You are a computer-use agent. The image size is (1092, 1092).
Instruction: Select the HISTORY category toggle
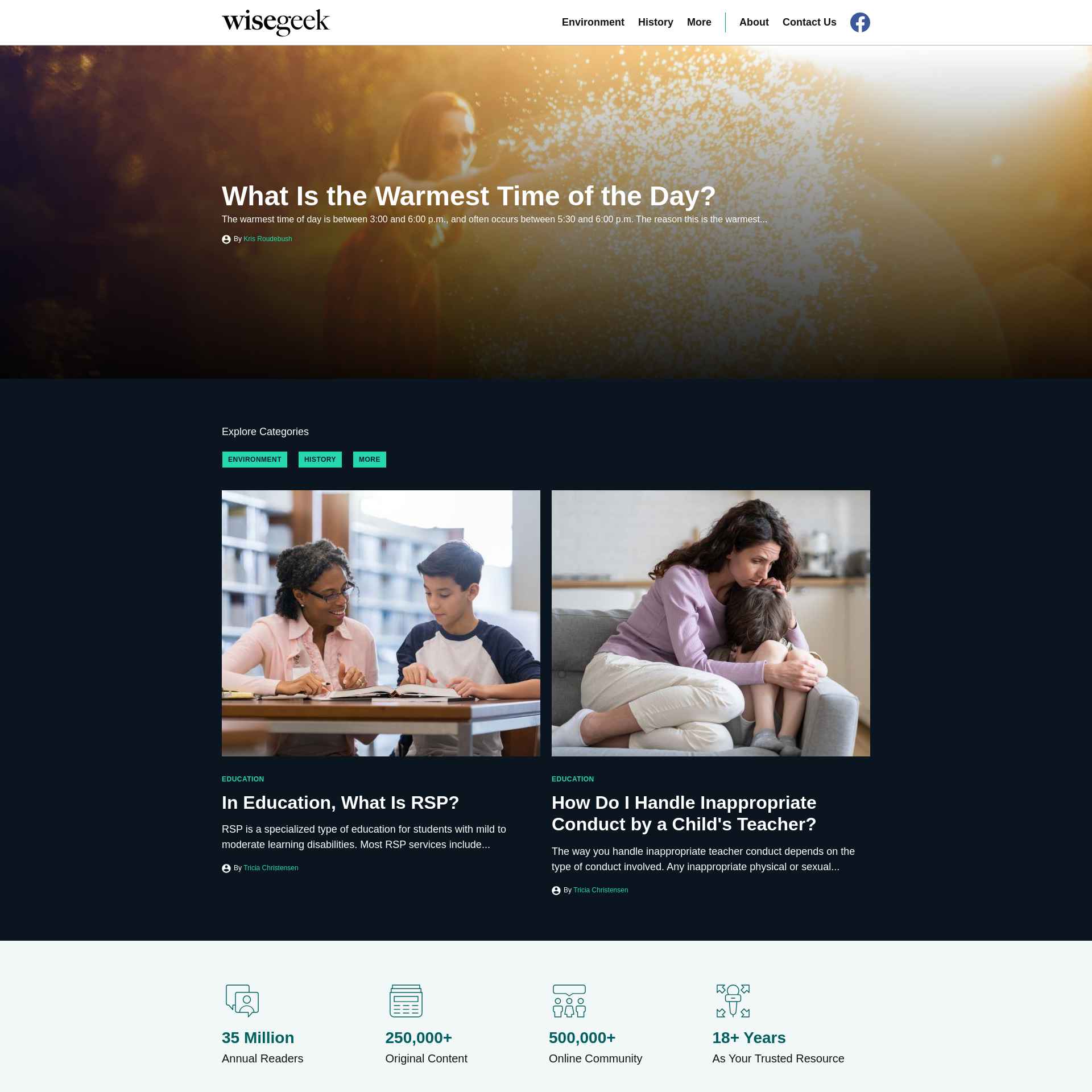click(320, 459)
